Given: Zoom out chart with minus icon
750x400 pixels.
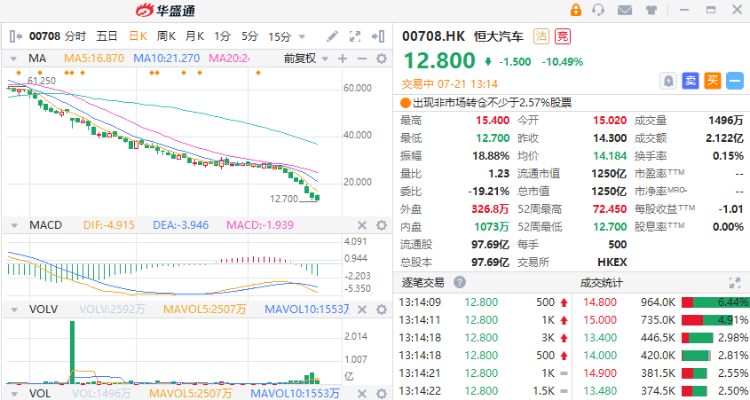Looking at the screenshot, I should 362,58.
